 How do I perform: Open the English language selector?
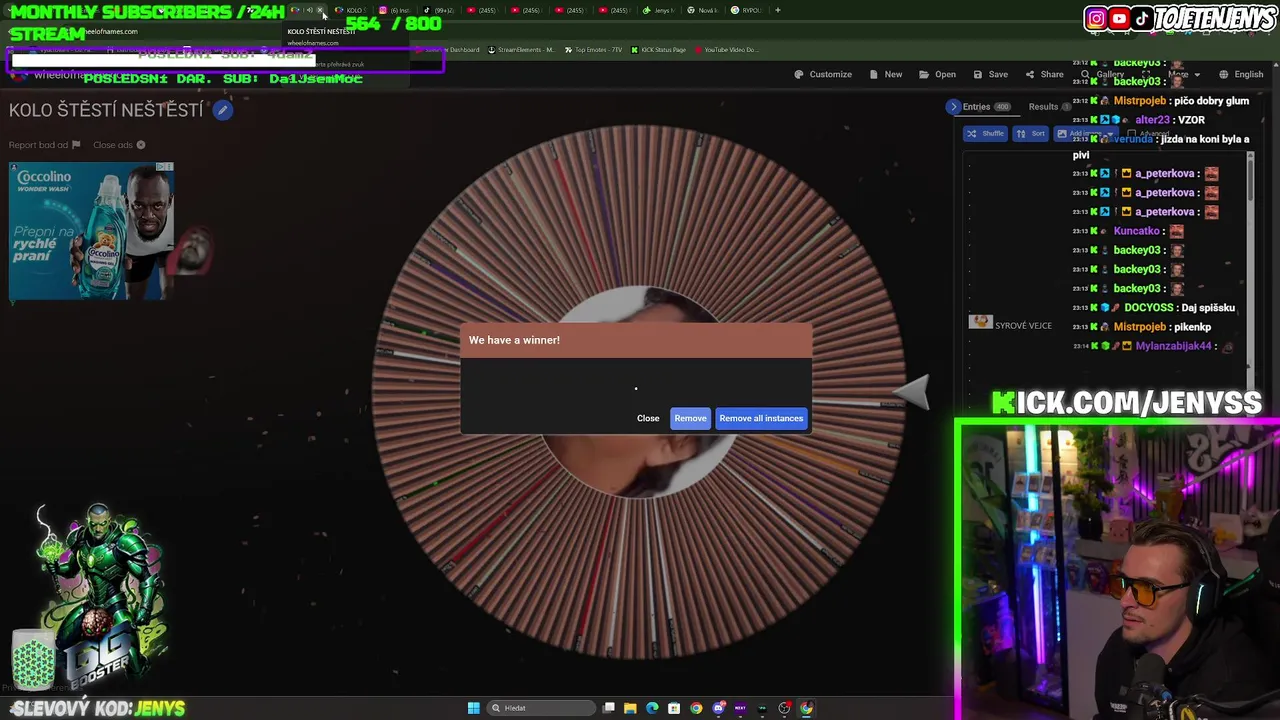click(1241, 74)
